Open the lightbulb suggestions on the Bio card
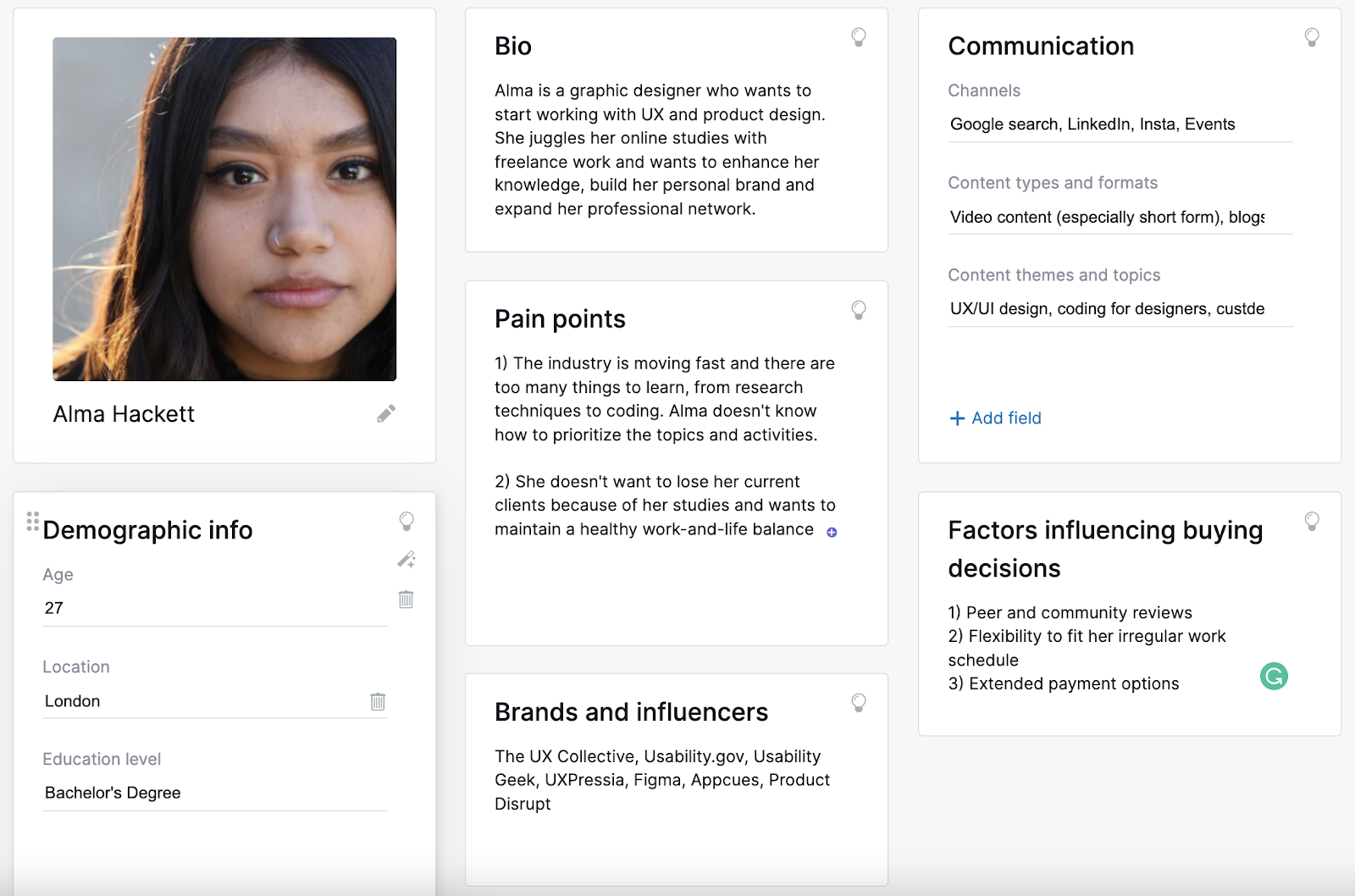This screenshot has height=896, width=1355. click(859, 37)
